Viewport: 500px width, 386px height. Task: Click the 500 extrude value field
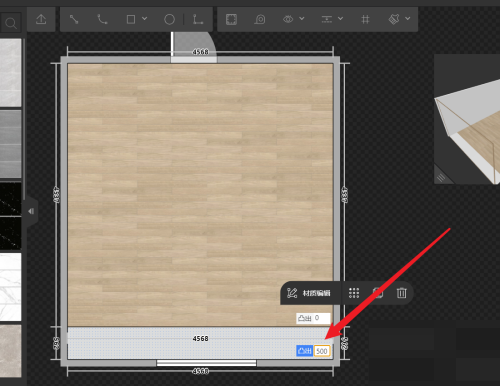(322, 351)
